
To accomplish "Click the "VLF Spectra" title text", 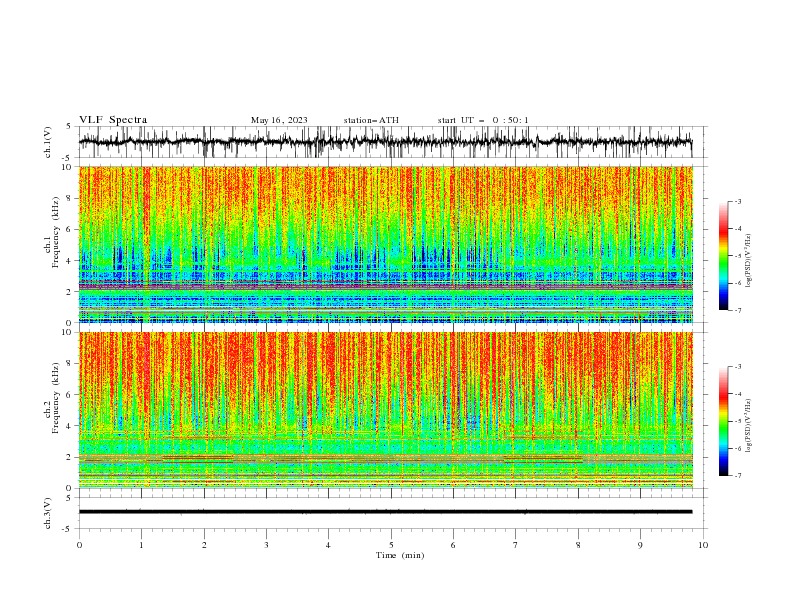I will (113, 120).
